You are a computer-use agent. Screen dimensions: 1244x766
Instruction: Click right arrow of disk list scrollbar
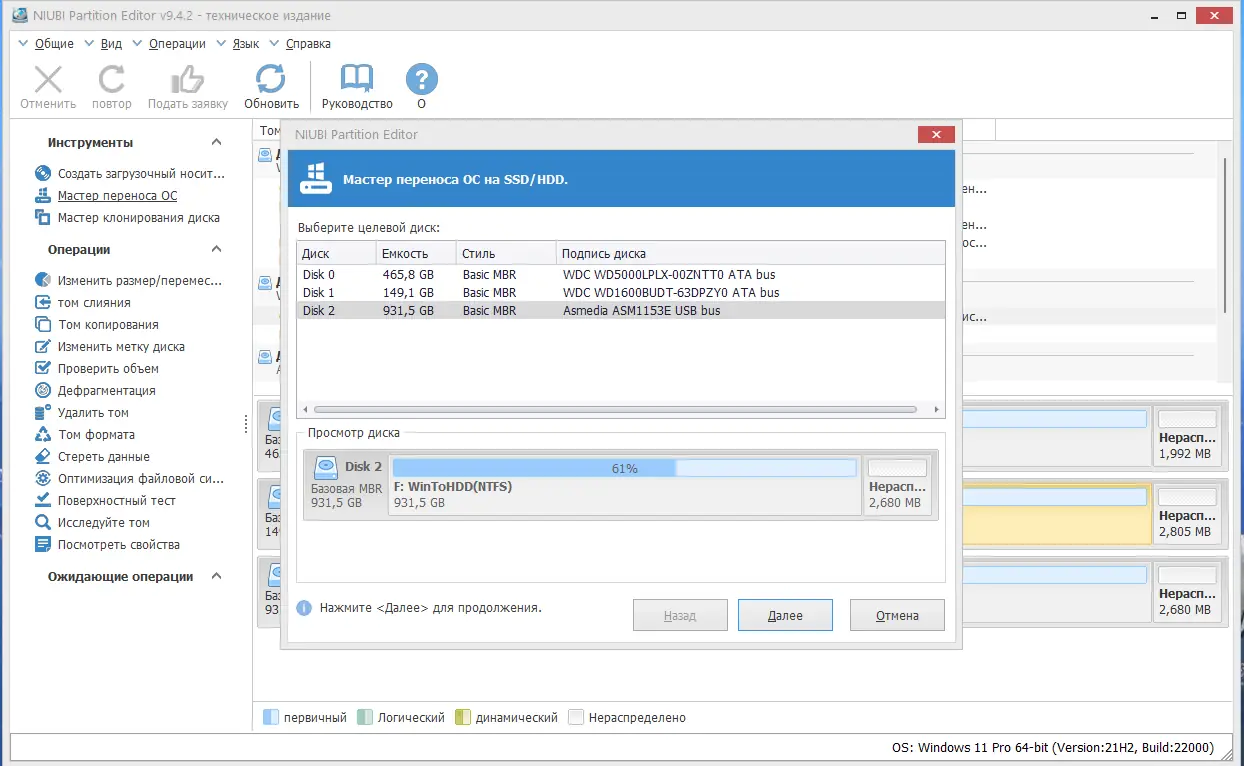point(937,410)
